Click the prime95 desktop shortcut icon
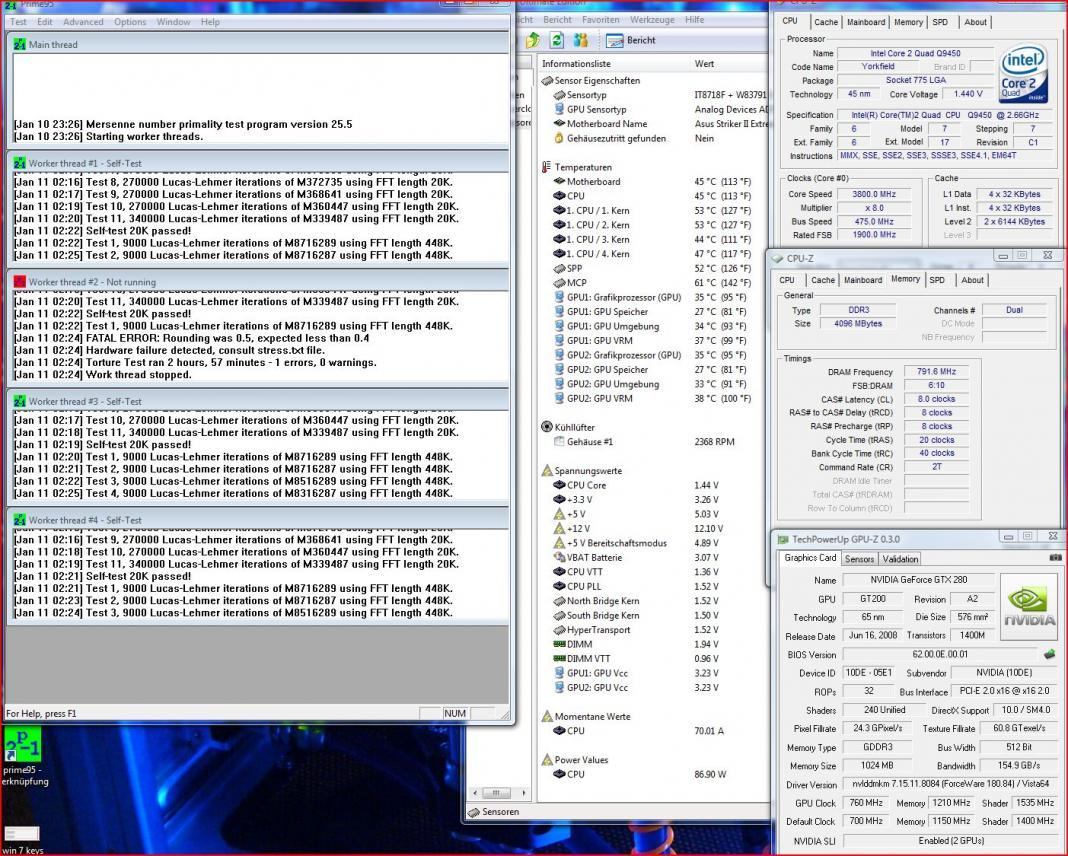This screenshot has width=1068, height=856. click(x=22, y=744)
